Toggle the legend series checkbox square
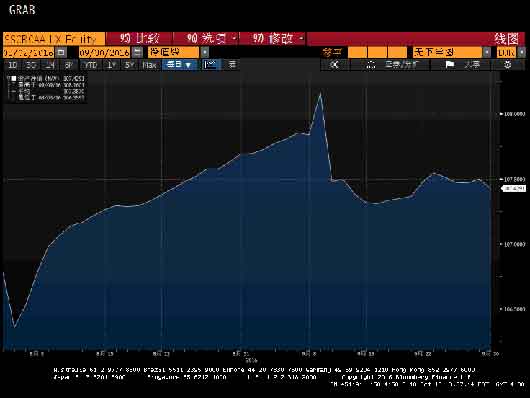The width and height of the screenshot is (530, 398). click(x=14, y=78)
